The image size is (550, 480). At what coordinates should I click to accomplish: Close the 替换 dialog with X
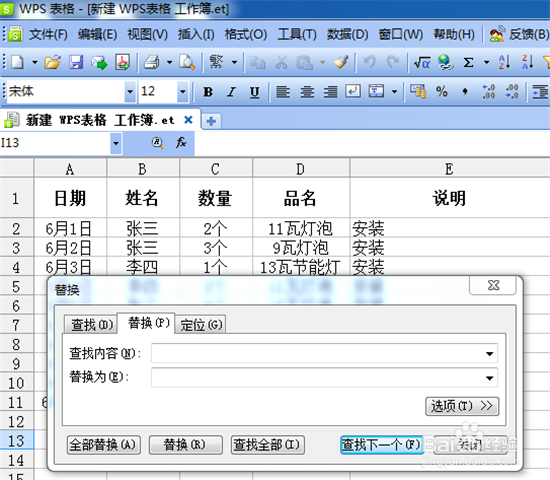[x=493, y=285]
